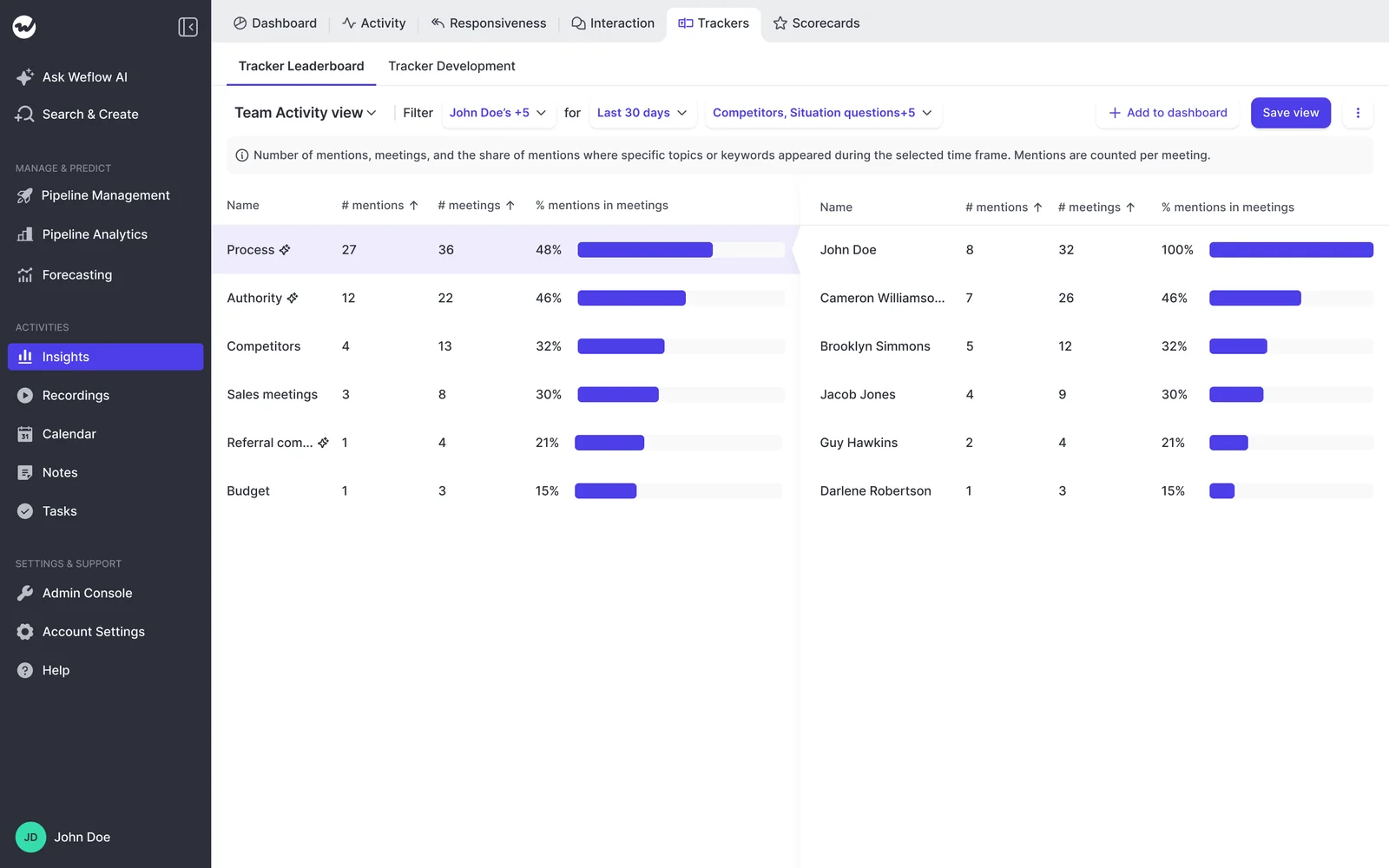1389x868 pixels.
Task: Click John Doe's 100% mentions bar
Action: click(x=1291, y=250)
